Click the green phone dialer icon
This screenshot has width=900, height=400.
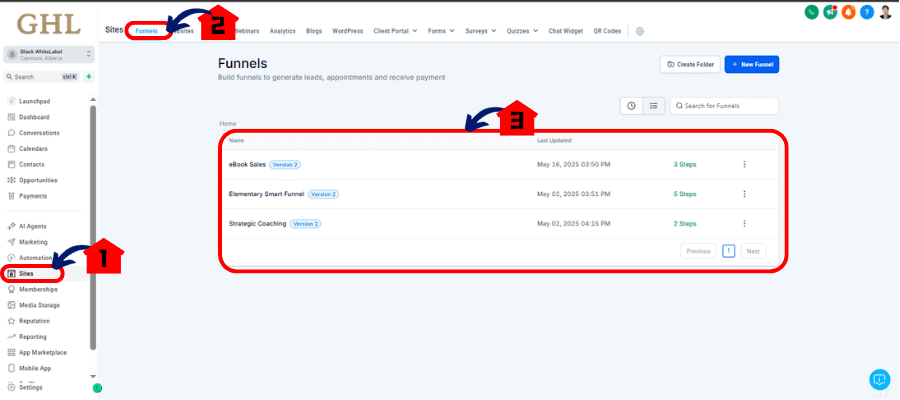point(811,11)
